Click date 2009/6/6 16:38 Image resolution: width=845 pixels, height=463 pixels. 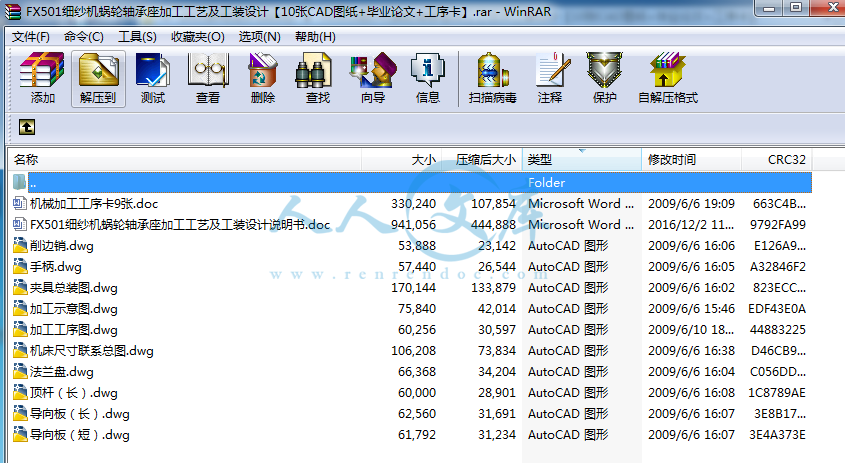tap(691, 351)
